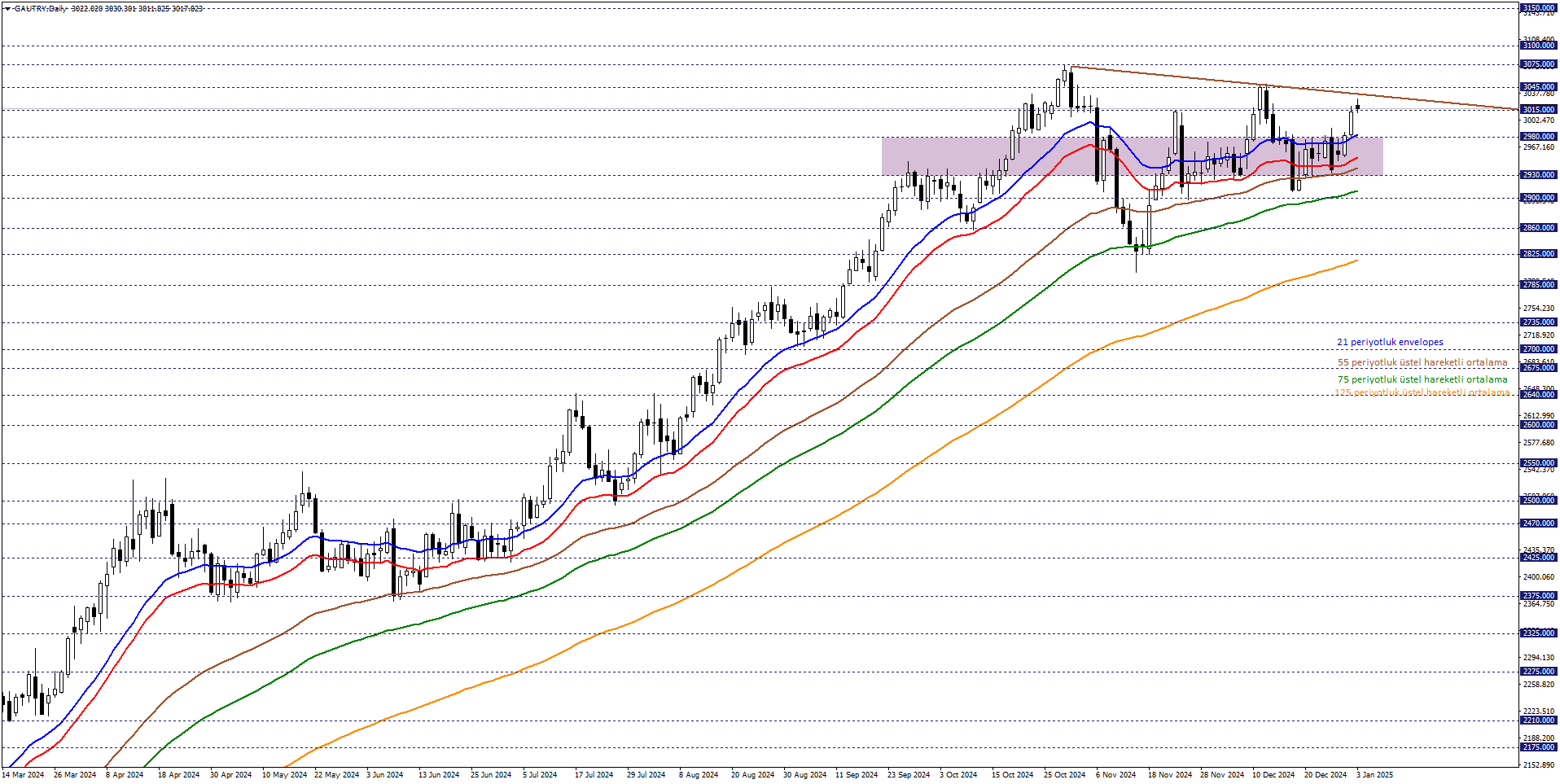Open the chart symbol dropdown arrow beside GAUTRY,Daily

(8, 9)
